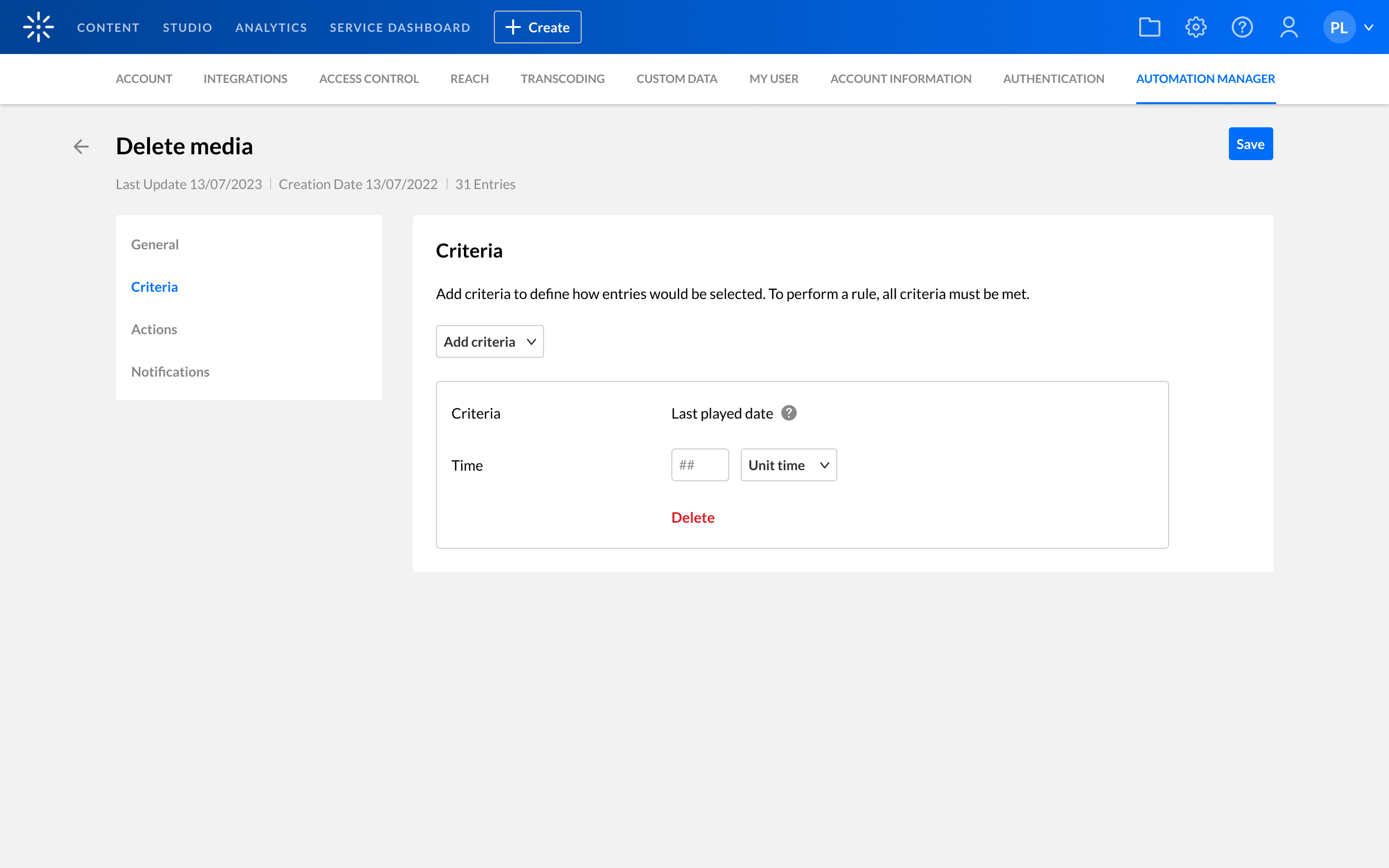Open the Analytics menu item
1389x868 pixels.
tap(271, 27)
